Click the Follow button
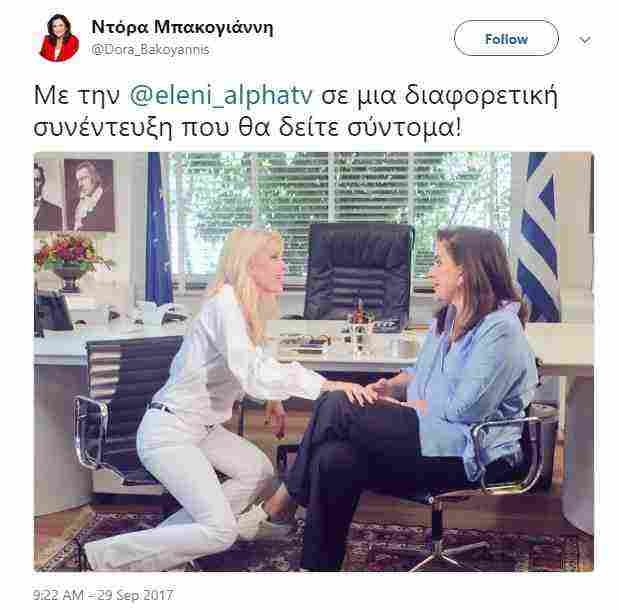 [506, 38]
